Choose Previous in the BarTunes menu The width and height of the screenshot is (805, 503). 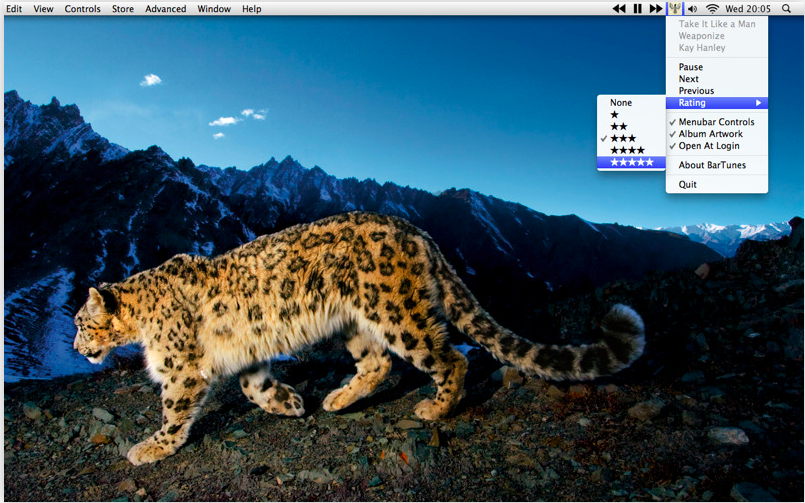pyautogui.click(x=717, y=91)
